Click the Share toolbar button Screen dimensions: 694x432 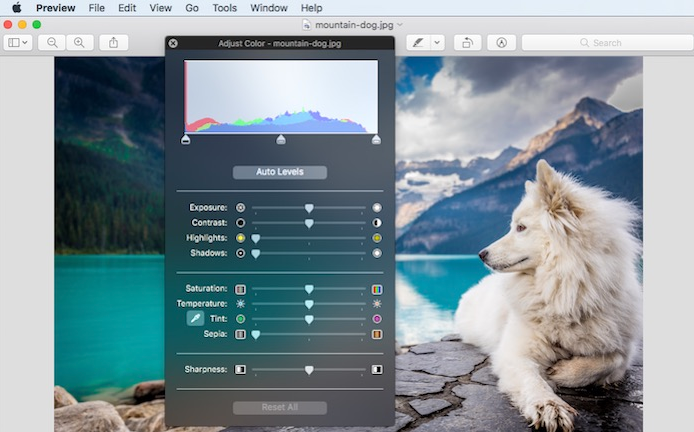click(x=114, y=42)
